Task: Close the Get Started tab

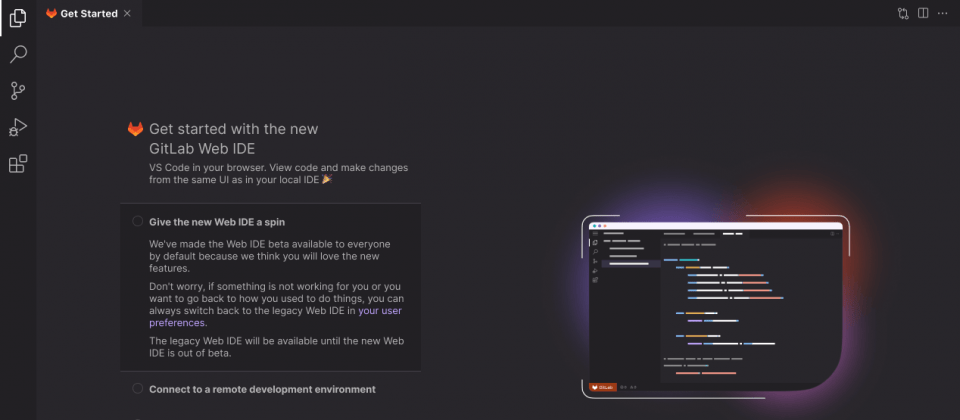Action: (127, 13)
